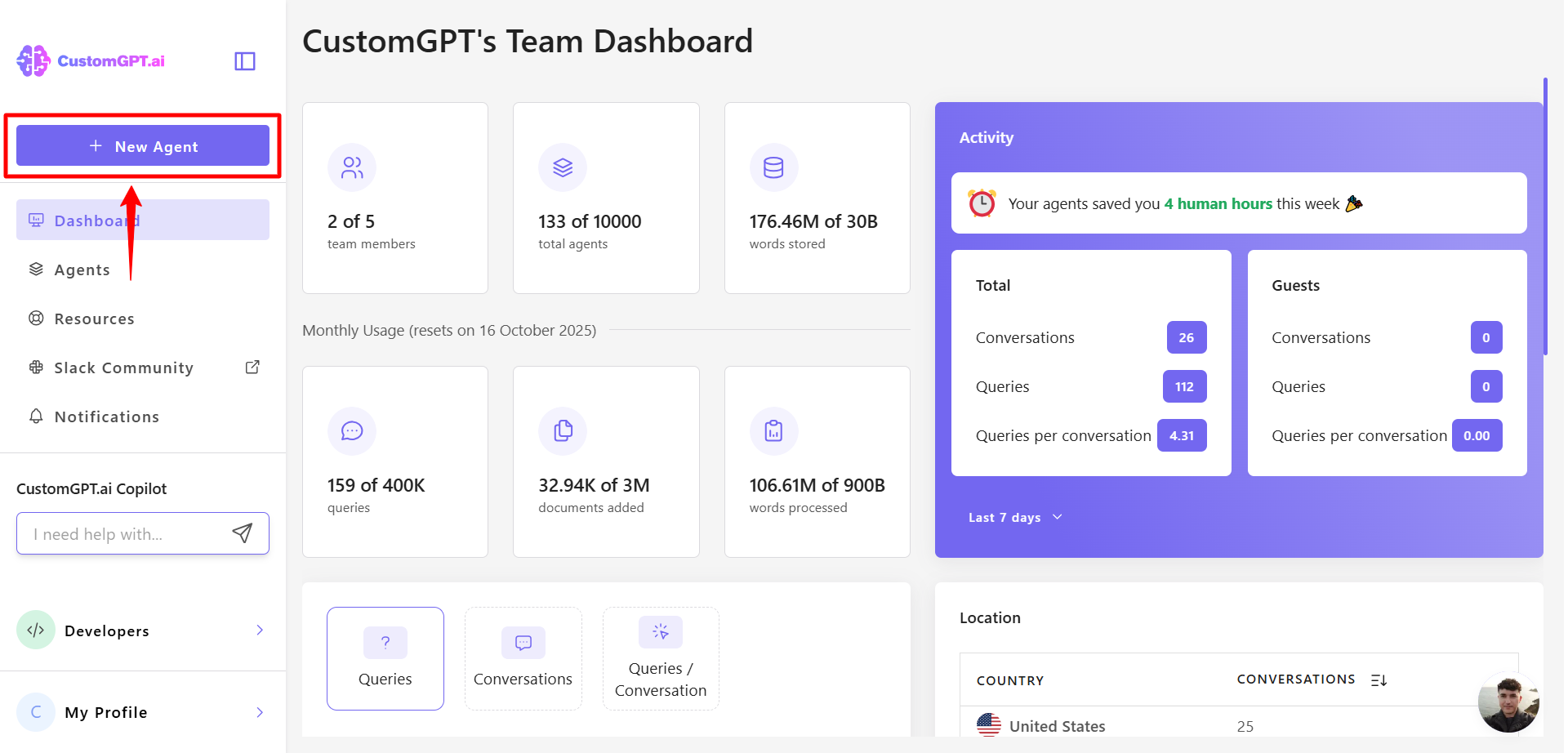The image size is (1568, 753).
Task: Expand the My Profile chevron
Action: point(260,712)
